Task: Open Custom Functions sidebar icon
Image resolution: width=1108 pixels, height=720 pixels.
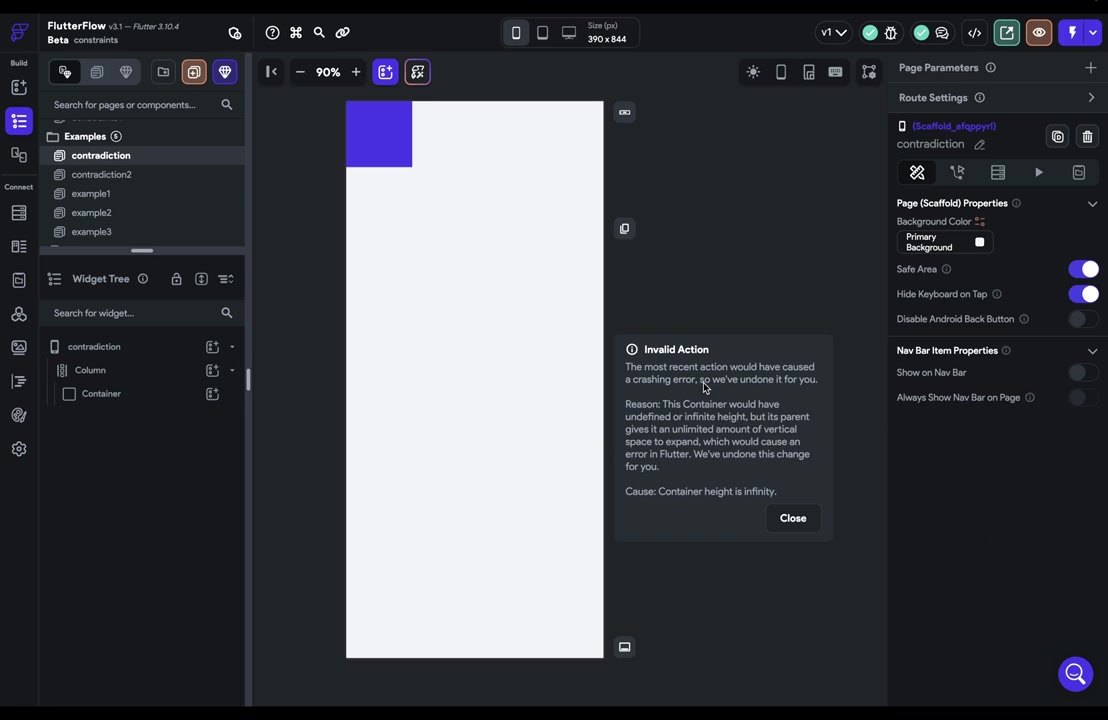Action: tap(19, 382)
